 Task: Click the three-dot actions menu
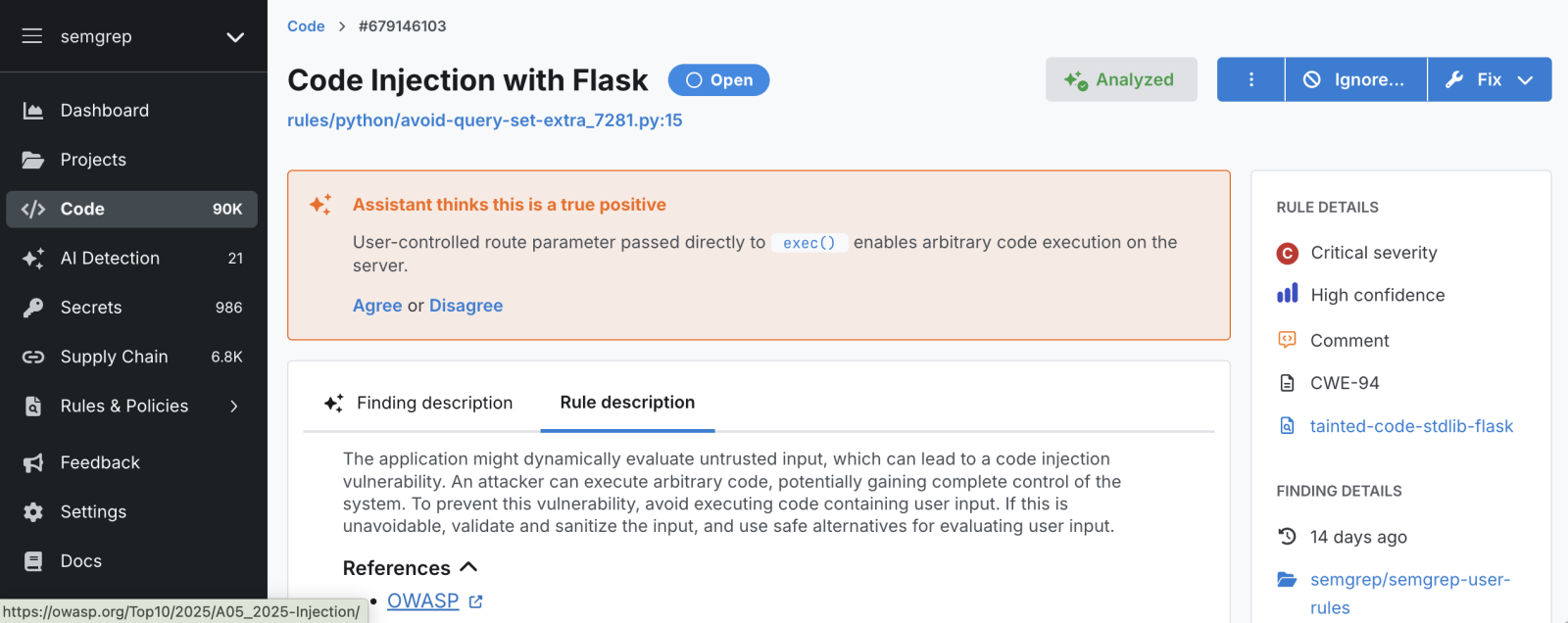click(x=1249, y=79)
